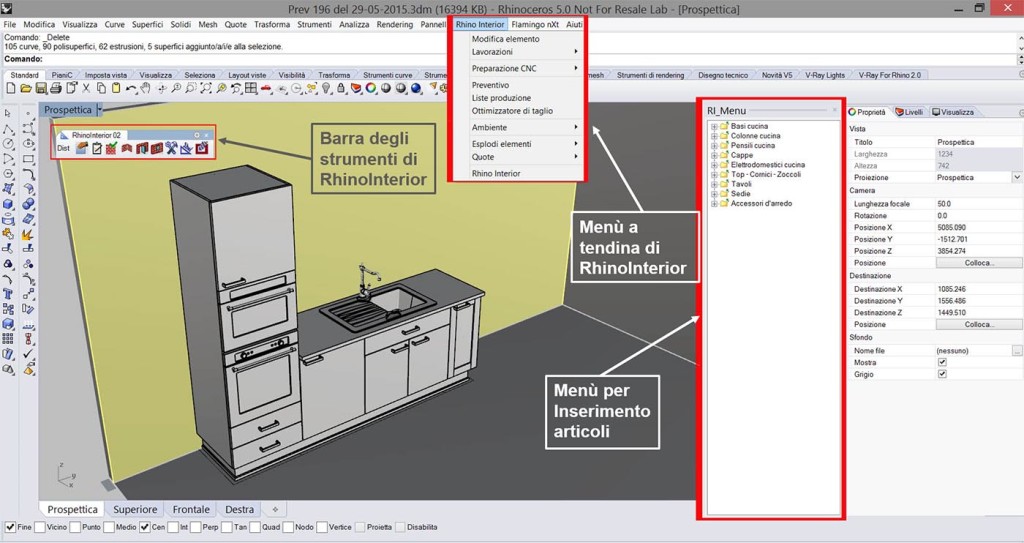Viewport: 1024px width, 543px height.
Task: Select the Box solid tool in left sidebar
Action: coord(8,203)
